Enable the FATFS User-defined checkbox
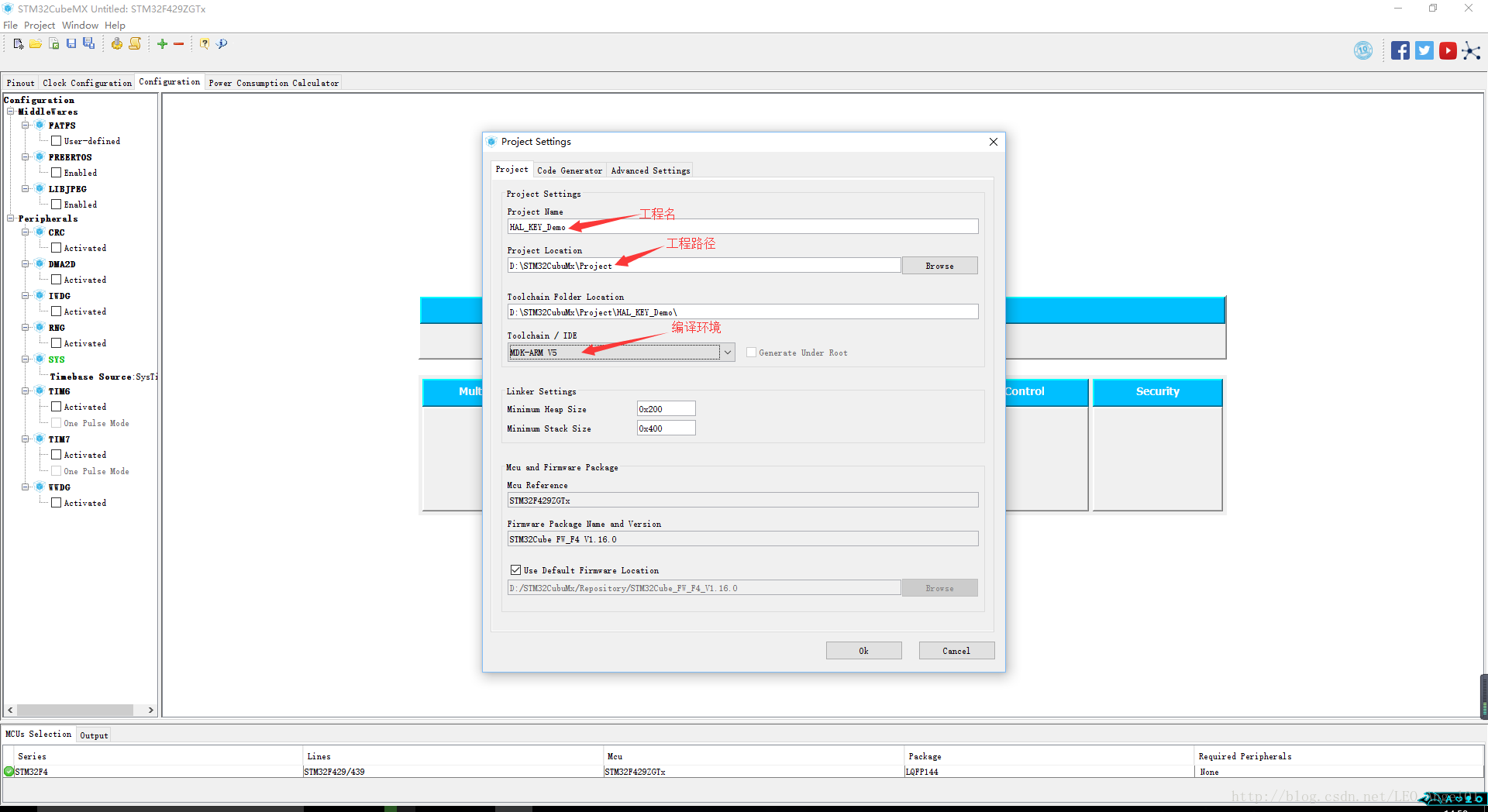The height and width of the screenshot is (812, 1488). [56, 141]
